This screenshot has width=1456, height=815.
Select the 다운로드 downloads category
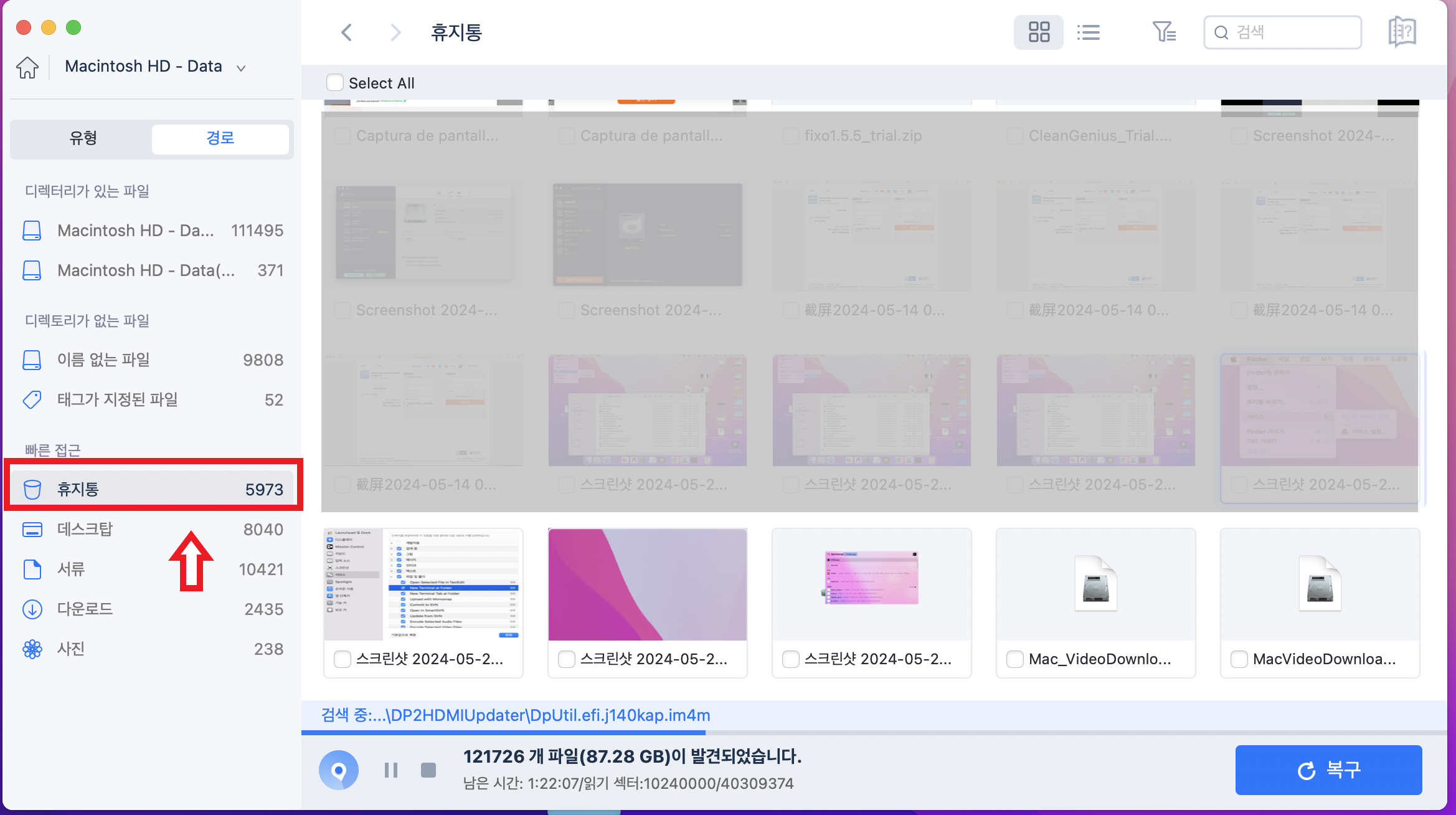point(85,609)
